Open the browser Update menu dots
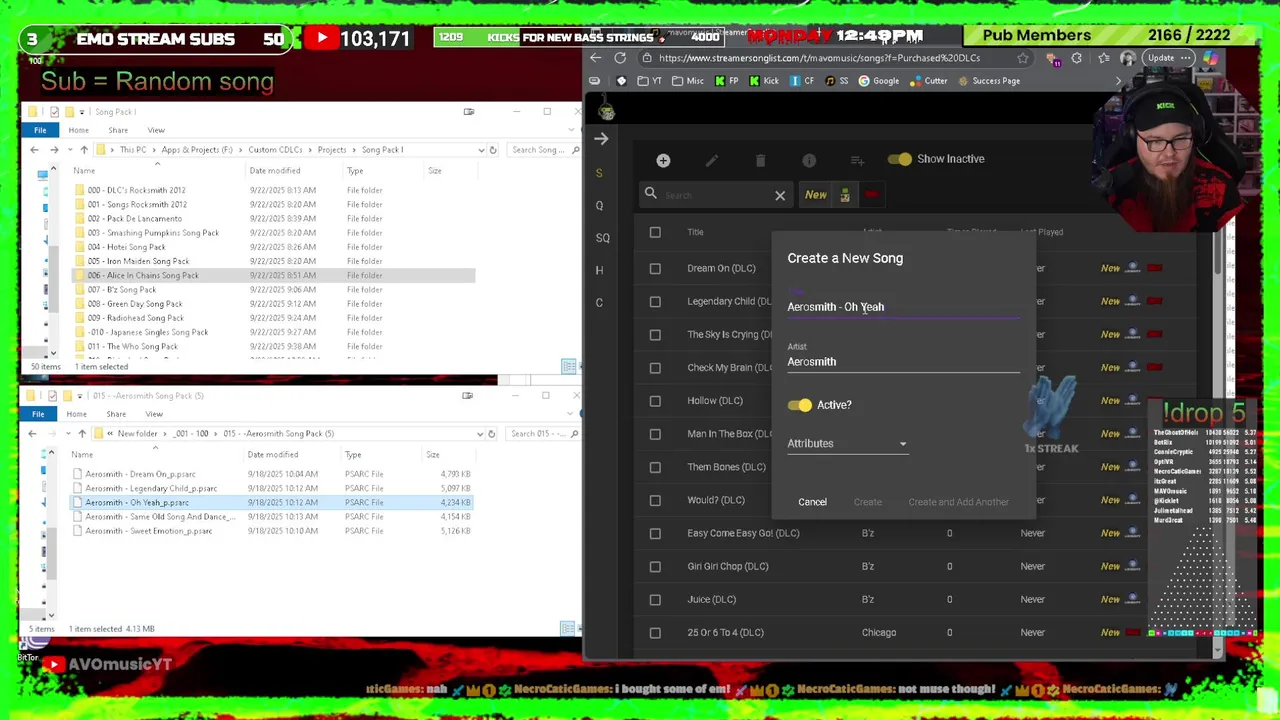1280x720 pixels. [x=1187, y=58]
